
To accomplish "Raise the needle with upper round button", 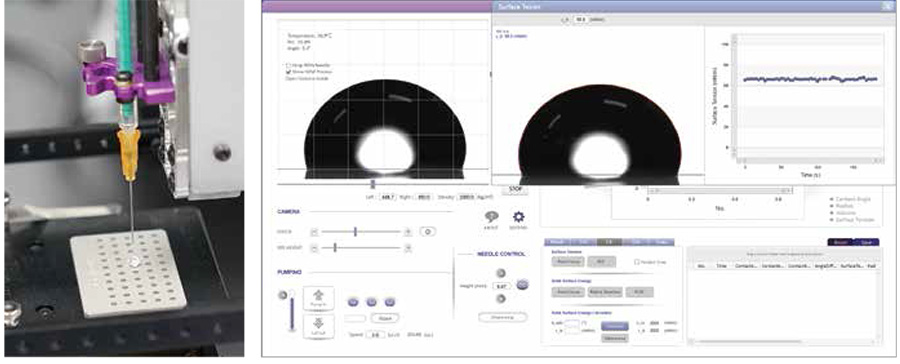I will pyautogui.click(x=501, y=273).
